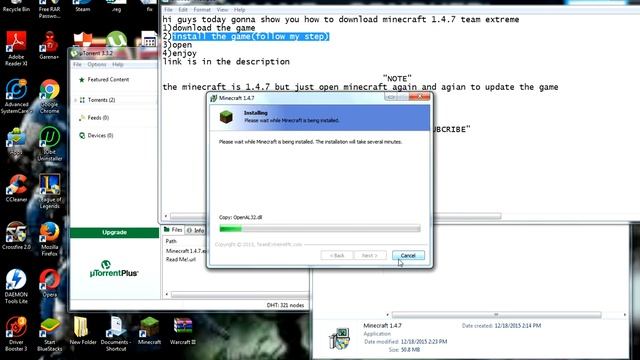Viewport: 640px width, 360px height.
Task: Open Notepad Edit menu
Action: [183, 9]
